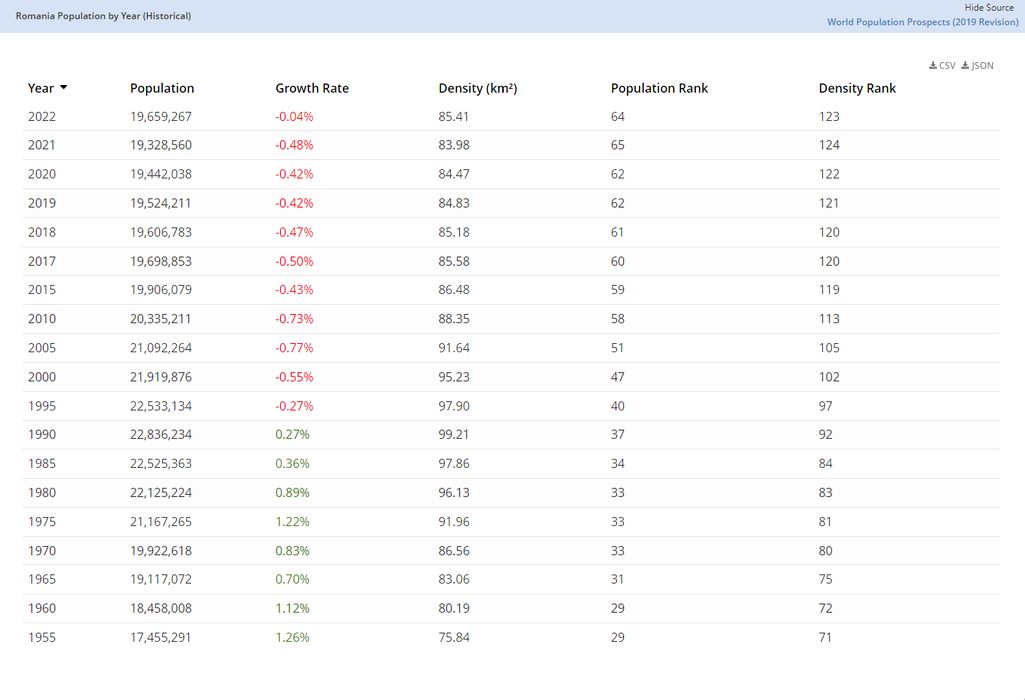The width and height of the screenshot is (1025, 700).
Task: Click the 1990 population value 22,836,234
Action: [x=161, y=435]
